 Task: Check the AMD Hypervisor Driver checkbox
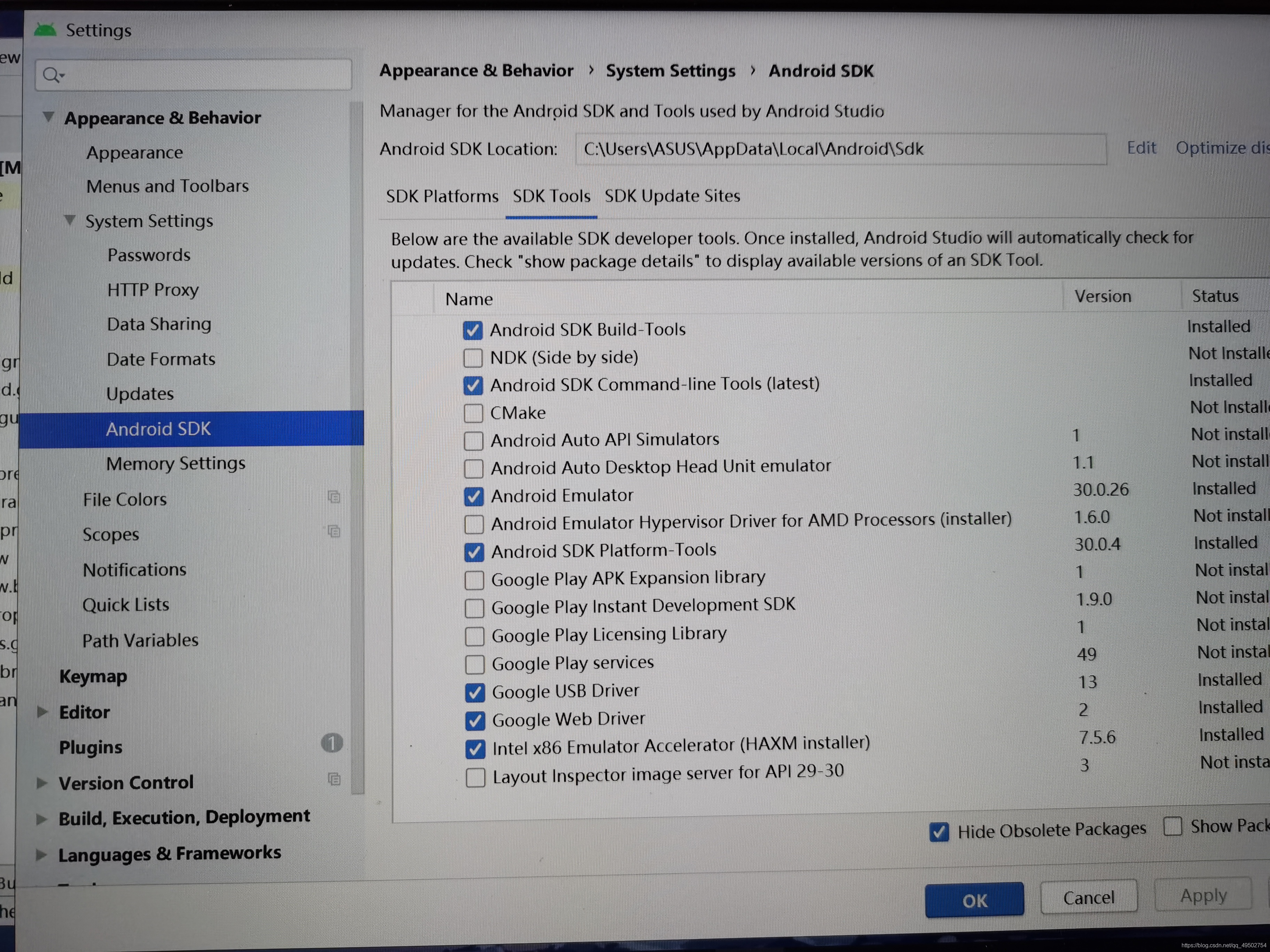click(x=474, y=524)
